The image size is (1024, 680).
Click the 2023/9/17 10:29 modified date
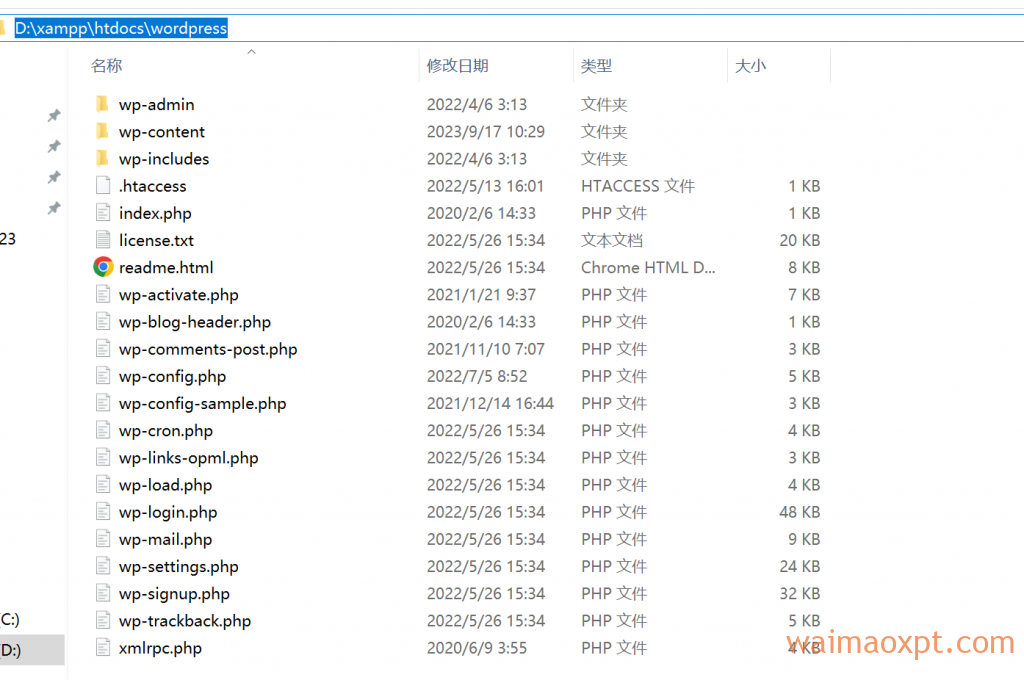pos(486,132)
